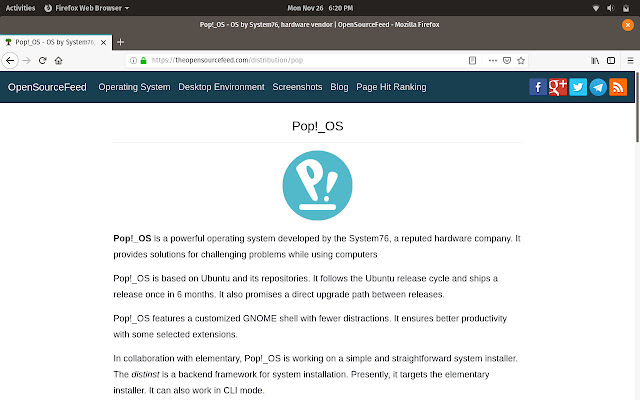Bookmark this page with the star
Screen dimensions: 640x400
pyautogui.click(x=521, y=60)
